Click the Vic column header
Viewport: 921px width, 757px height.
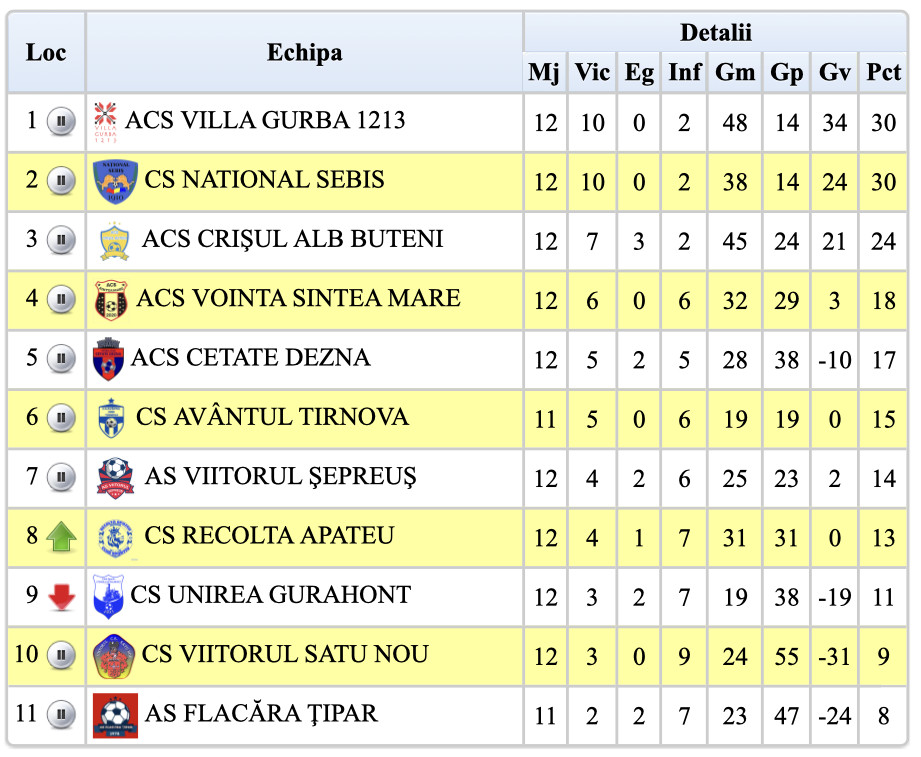(592, 72)
